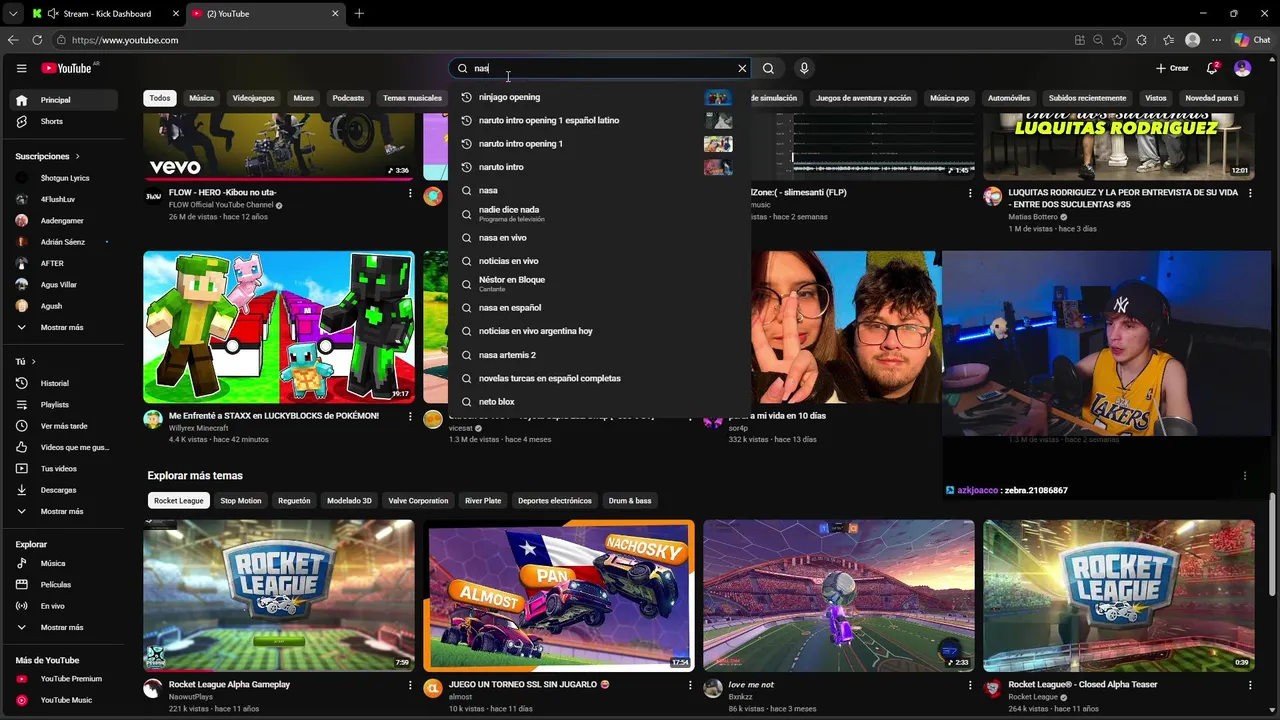1280x720 pixels.
Task: Go to Principal in sidebar
Action: pos(62,100)
